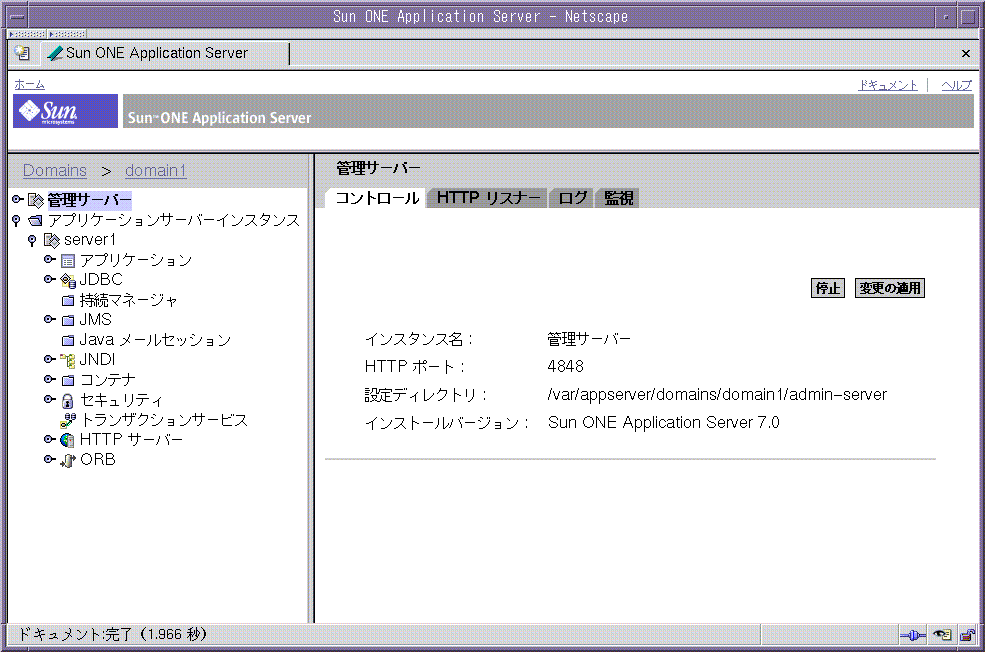Click the security padlock in status bar
Image resolution: width=985 pixels, height=652 pixels.
[x=965, y=634]
